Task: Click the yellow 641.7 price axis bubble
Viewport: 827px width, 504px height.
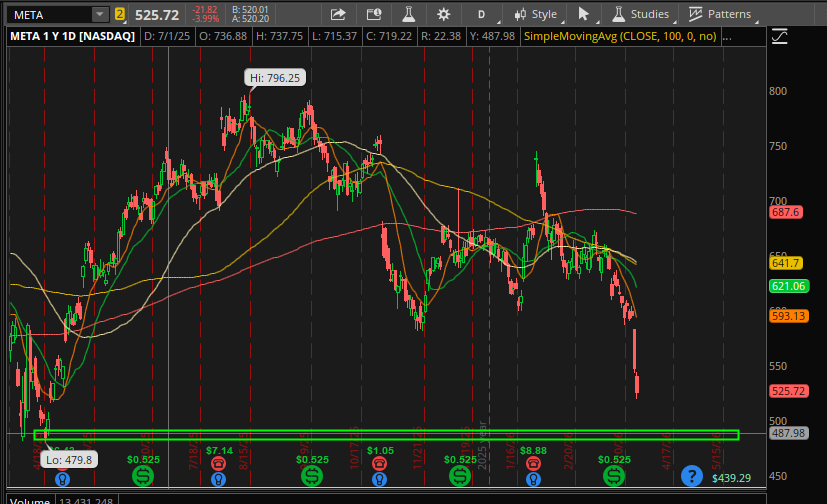Action: click(786, 263)
